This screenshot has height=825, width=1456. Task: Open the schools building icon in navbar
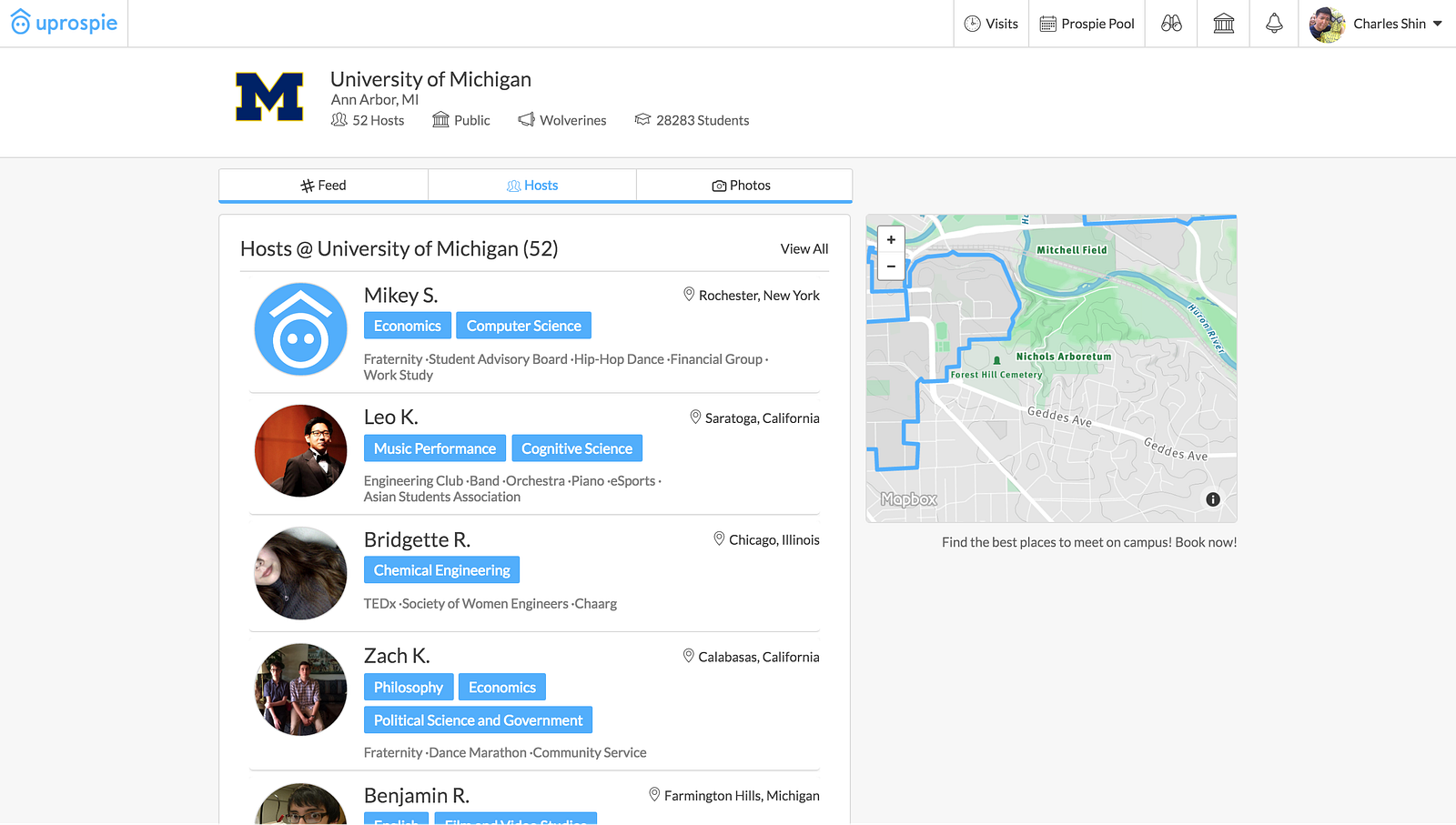[1224, 24]
